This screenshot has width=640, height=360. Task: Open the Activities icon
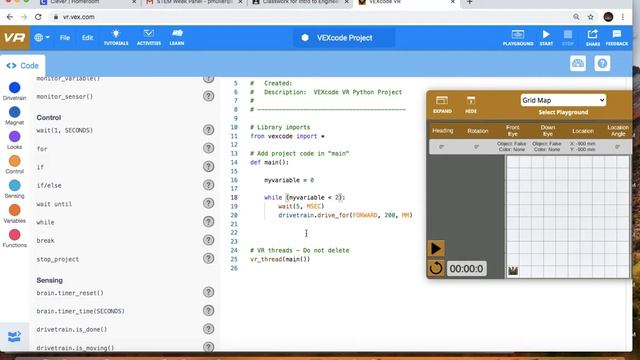[x=149, y=38]
